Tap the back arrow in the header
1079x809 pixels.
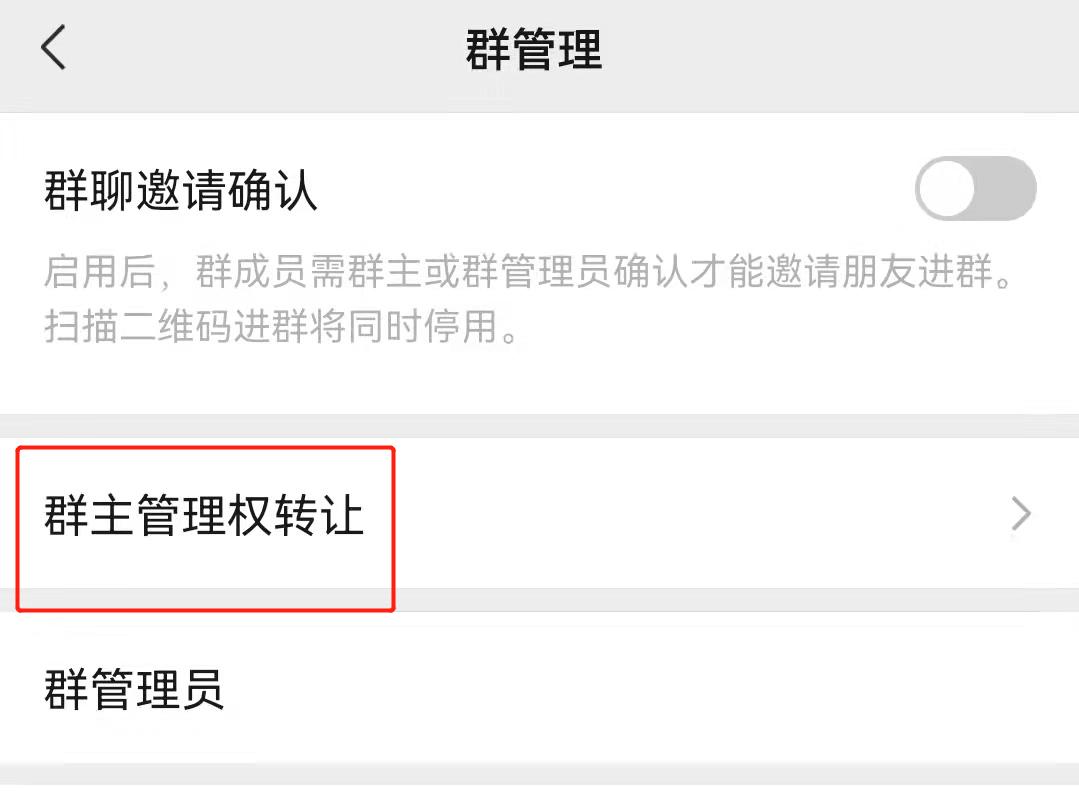coord(53,47)
